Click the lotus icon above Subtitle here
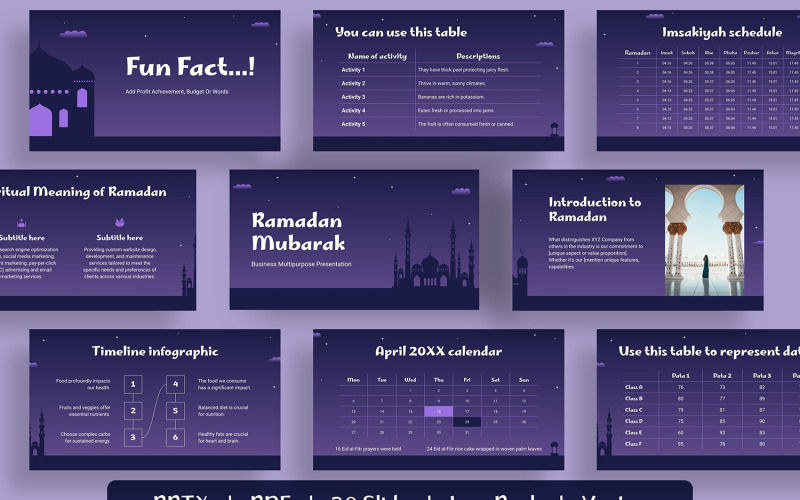The width and height of the screenshot is (800, 500). [x=119, y=222]
